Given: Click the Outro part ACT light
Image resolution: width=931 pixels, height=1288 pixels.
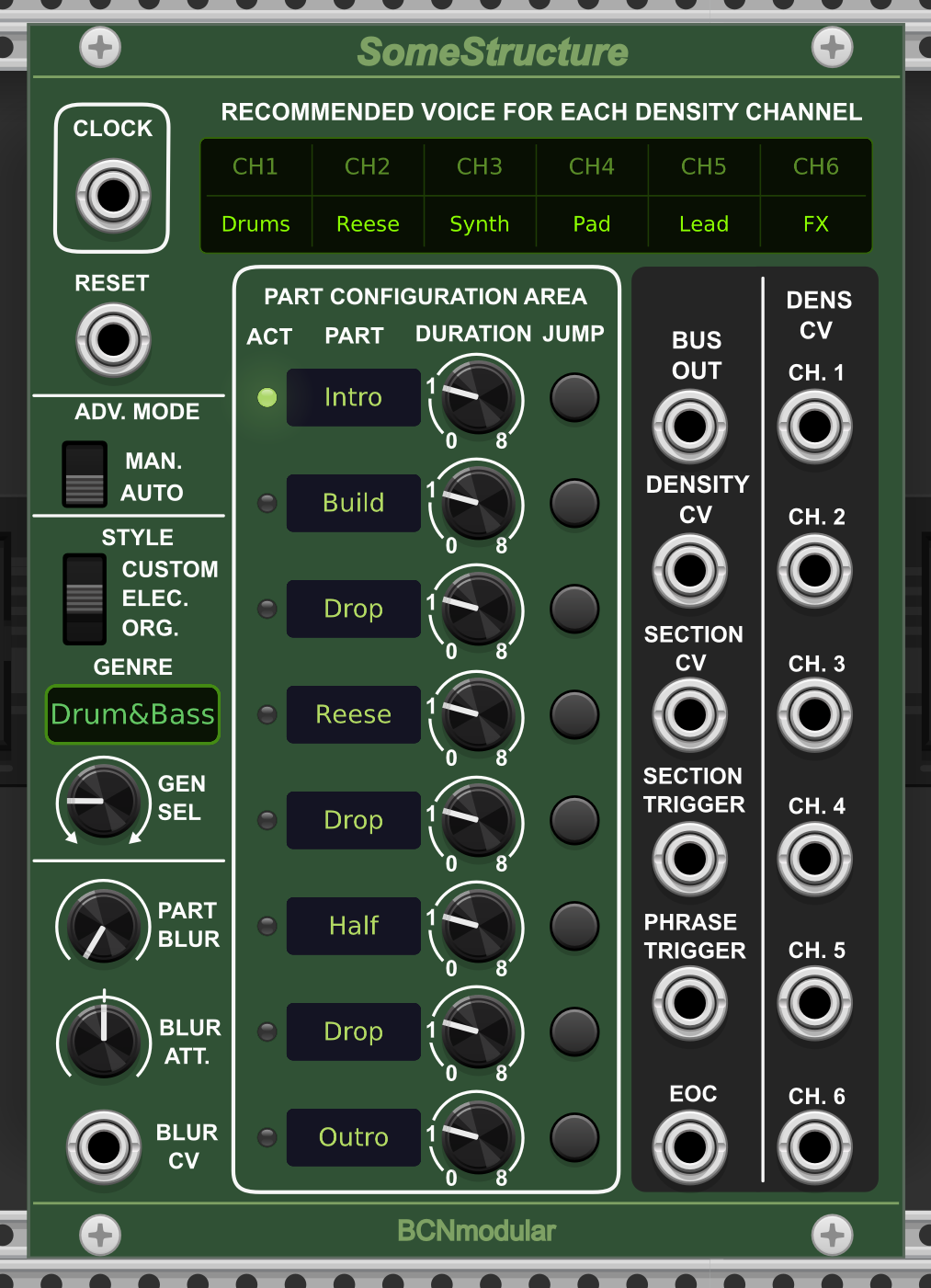Looking at the screenshot, I should [x=267, y=1137].
